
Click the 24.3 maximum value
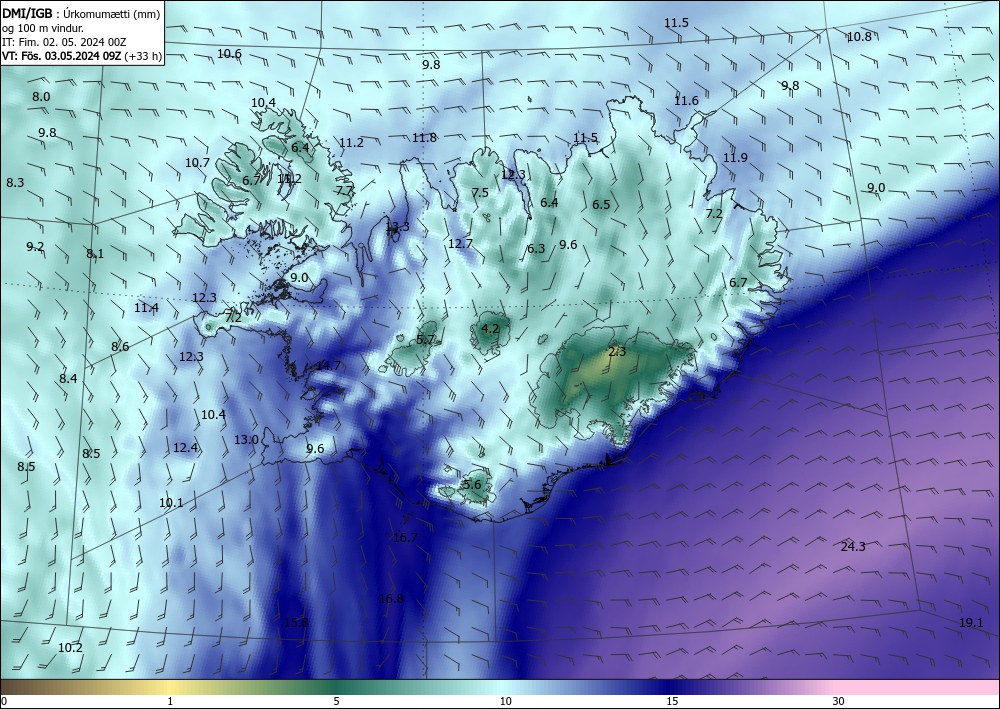click(x=853, y=546)
